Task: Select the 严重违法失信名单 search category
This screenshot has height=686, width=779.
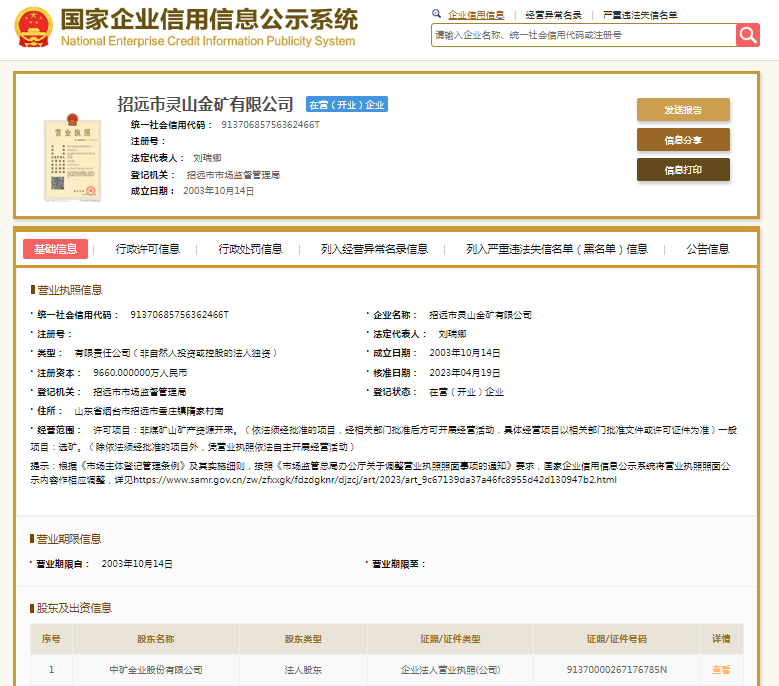Action: (x=640, y=15)
